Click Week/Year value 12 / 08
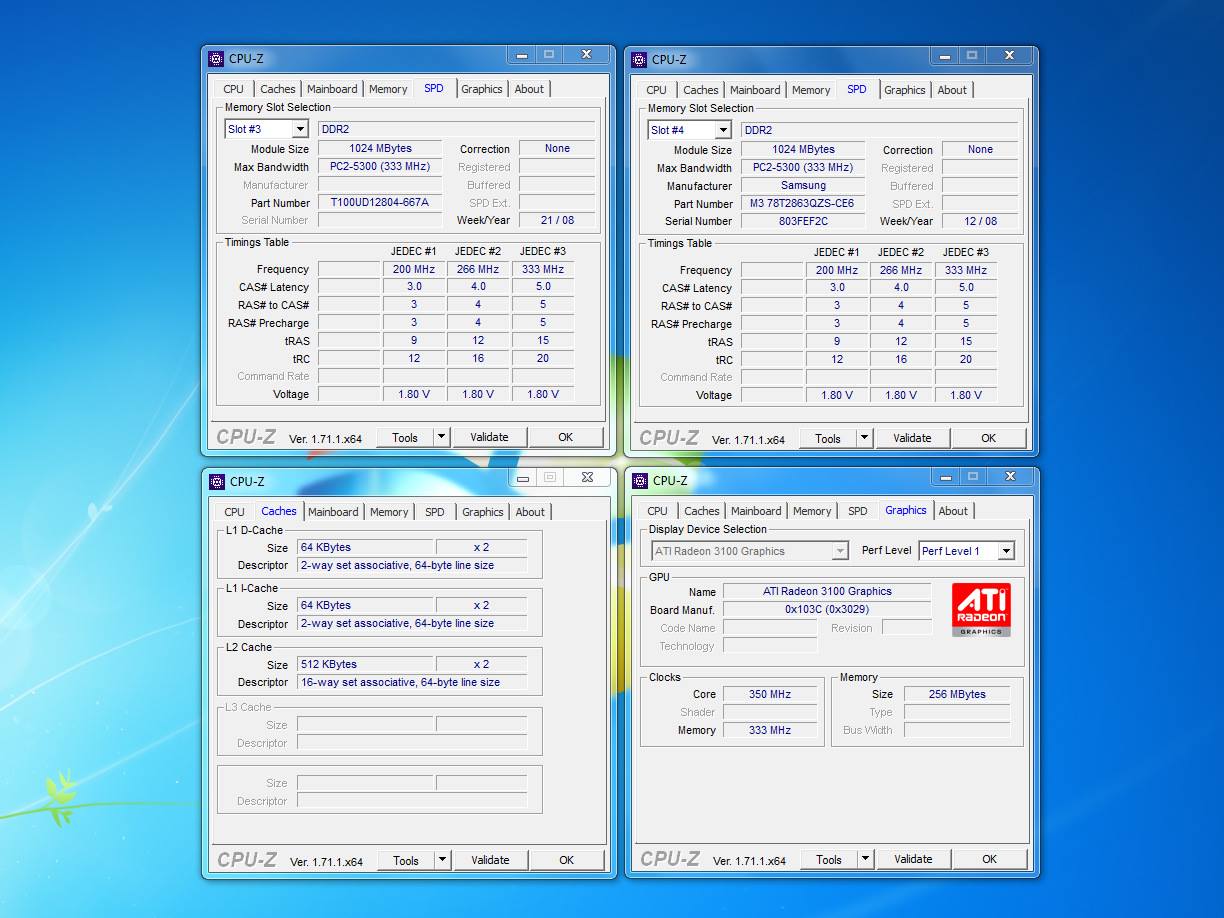Viewport: 1224px width, 918px height. [980, 221]
